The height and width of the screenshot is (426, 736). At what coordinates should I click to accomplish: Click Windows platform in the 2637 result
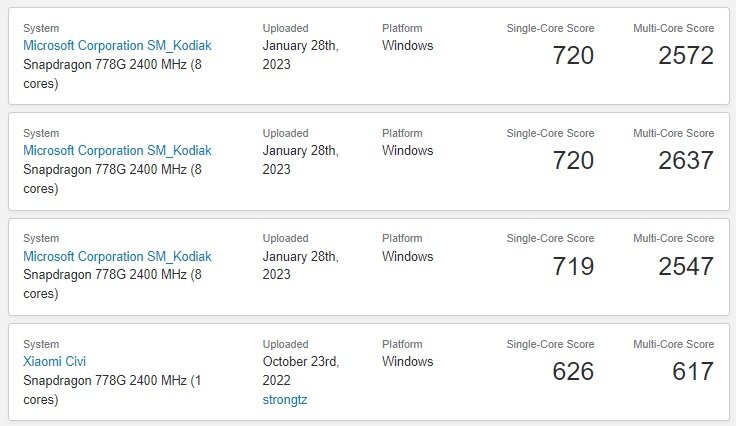tap(407, 151)
